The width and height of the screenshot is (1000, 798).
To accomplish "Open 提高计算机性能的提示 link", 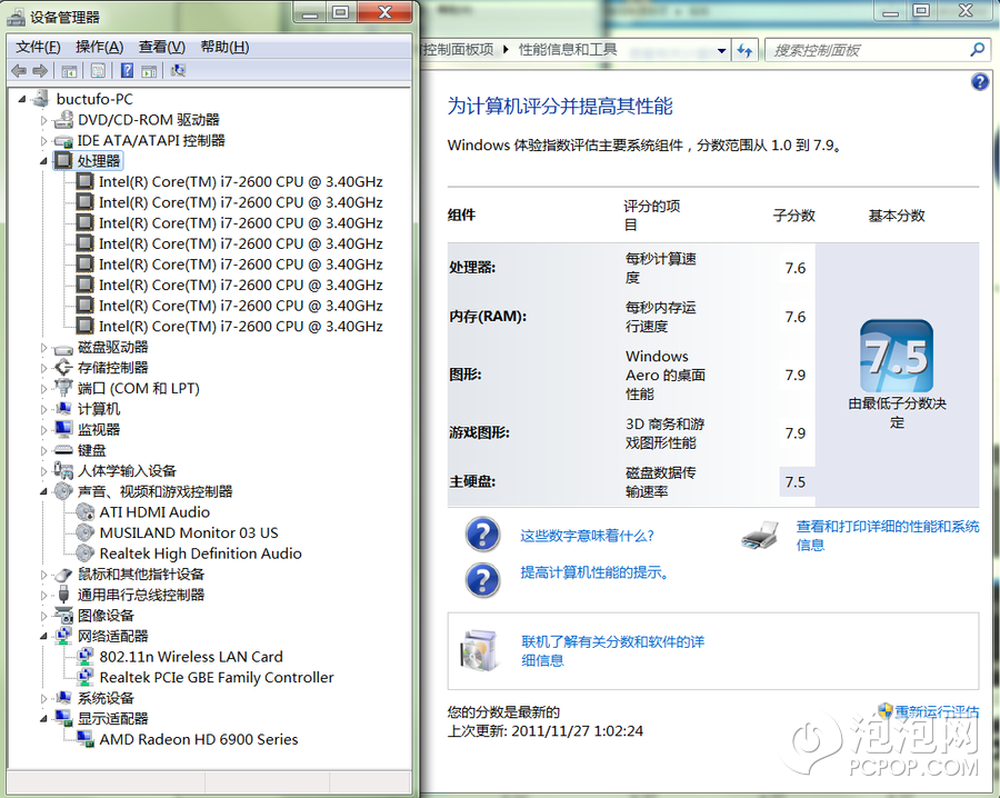I will tap(595, 572).
